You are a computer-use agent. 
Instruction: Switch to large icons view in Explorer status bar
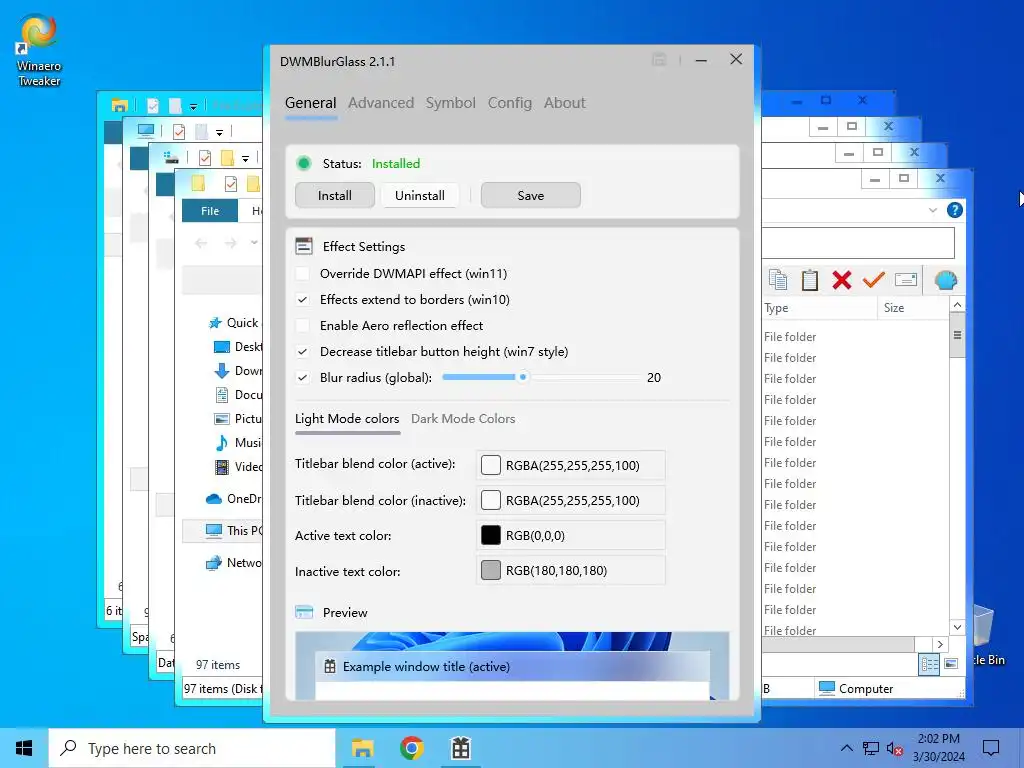pyautogui.click(x=951, y=664)
